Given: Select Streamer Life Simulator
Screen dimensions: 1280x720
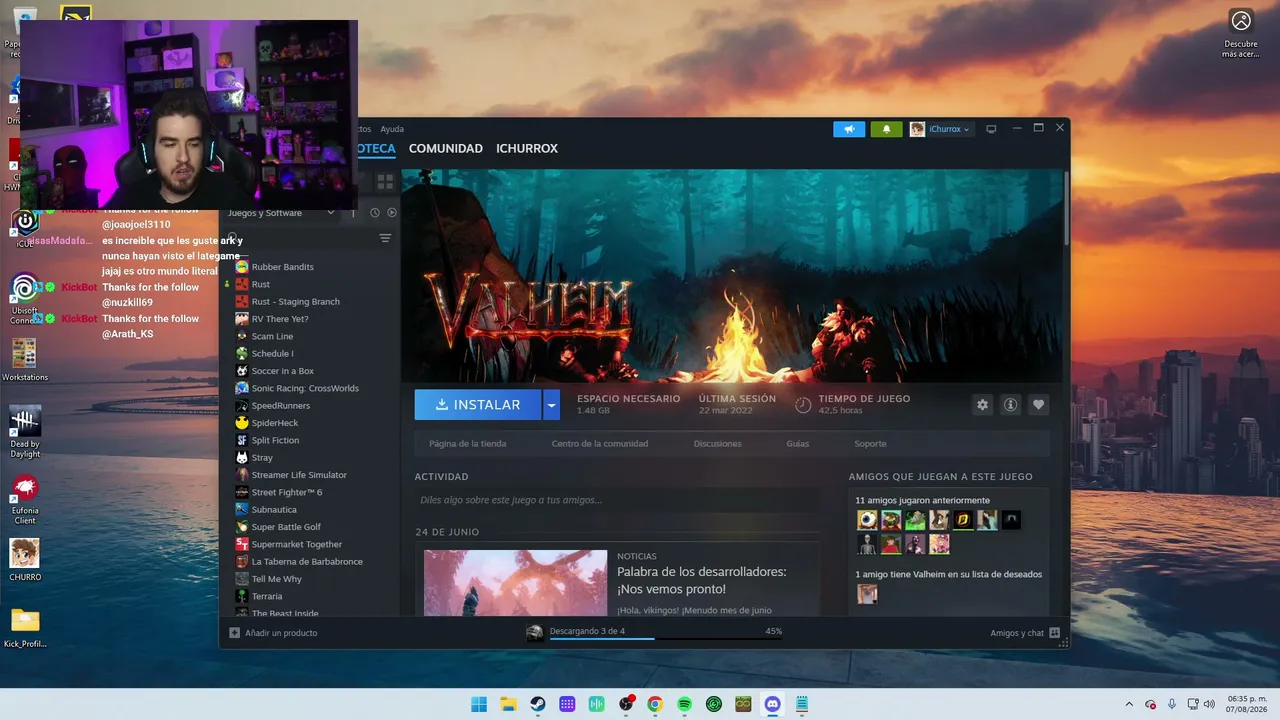Looking at the screenshot, I should pos(299,475).
